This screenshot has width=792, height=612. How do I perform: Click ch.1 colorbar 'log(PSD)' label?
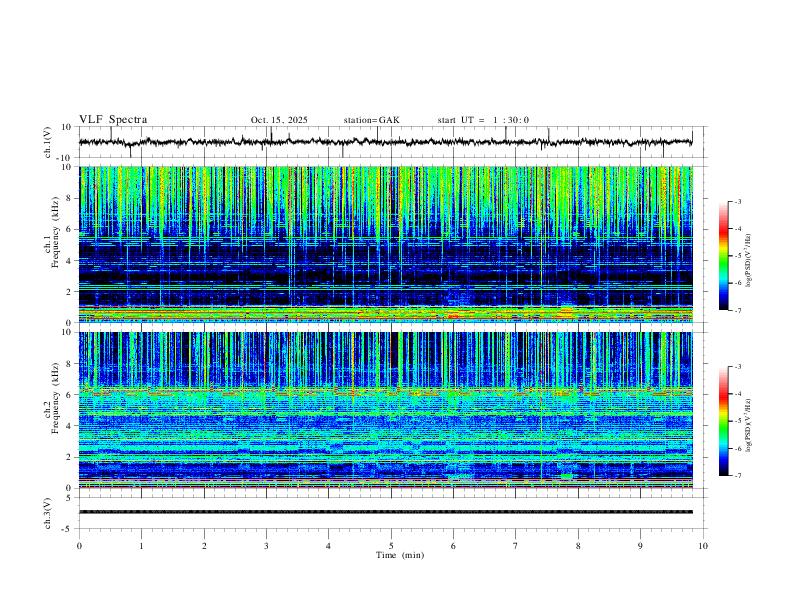(x=749, y=260)
